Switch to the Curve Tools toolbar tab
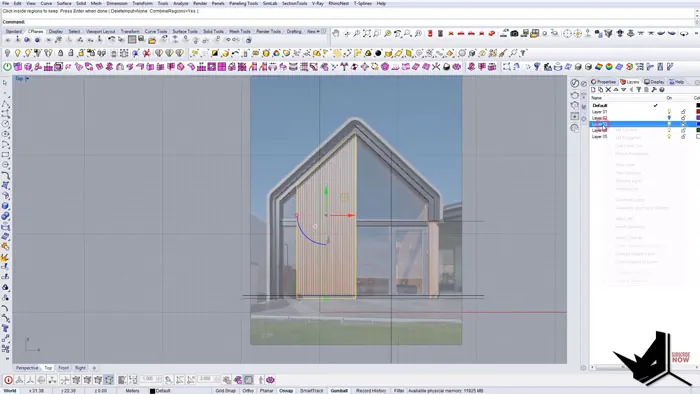700x394 pixels. [x=156, y=31]
